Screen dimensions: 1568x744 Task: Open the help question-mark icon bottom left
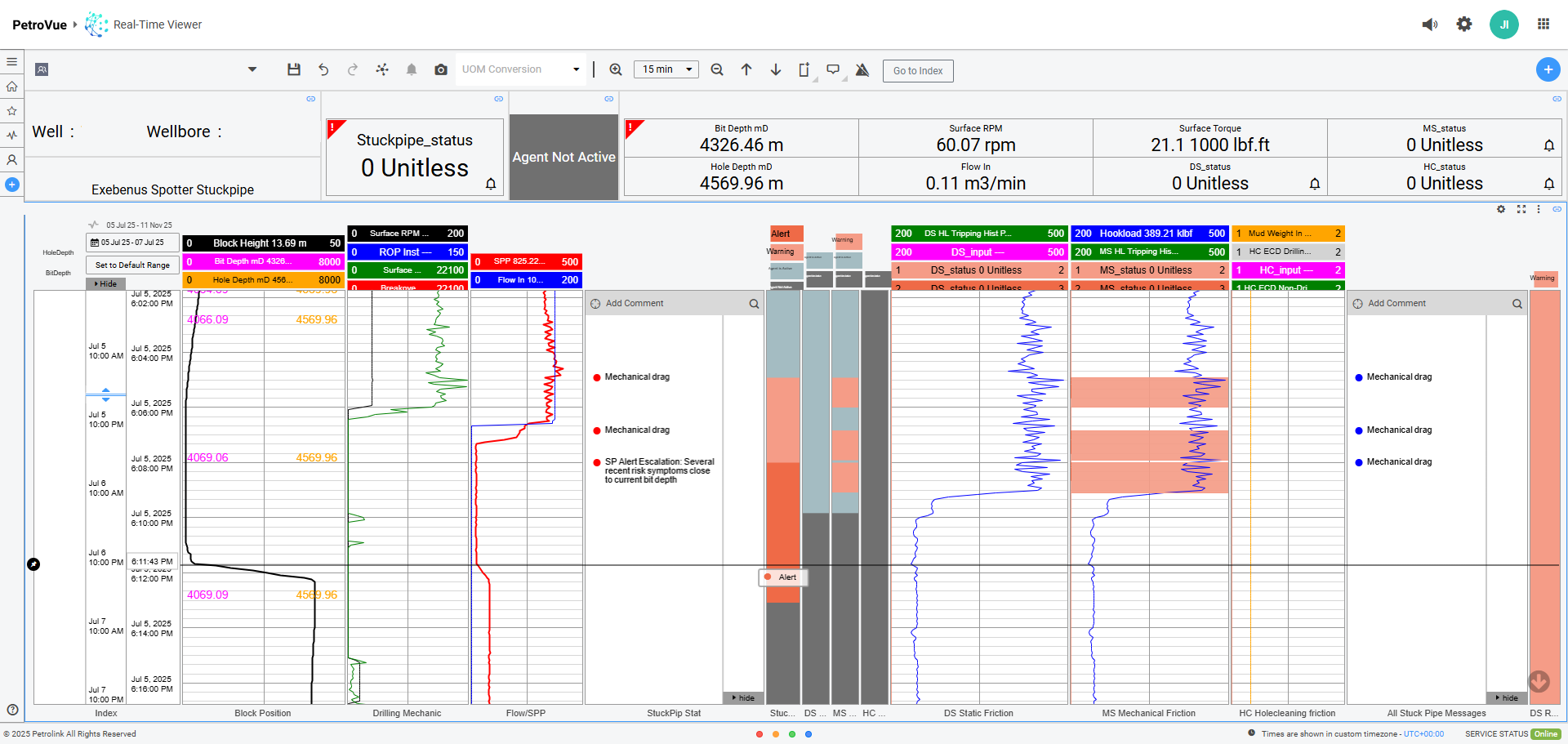11,708
